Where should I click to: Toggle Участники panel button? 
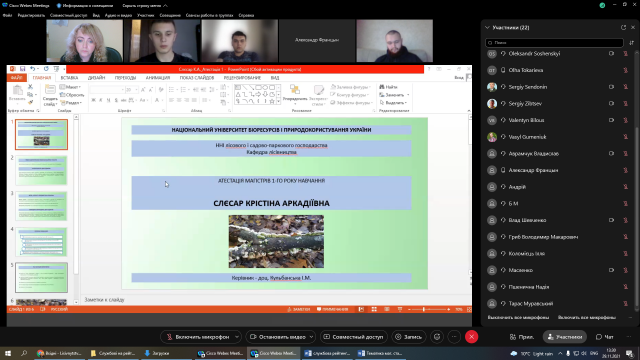tap(565, 337)
